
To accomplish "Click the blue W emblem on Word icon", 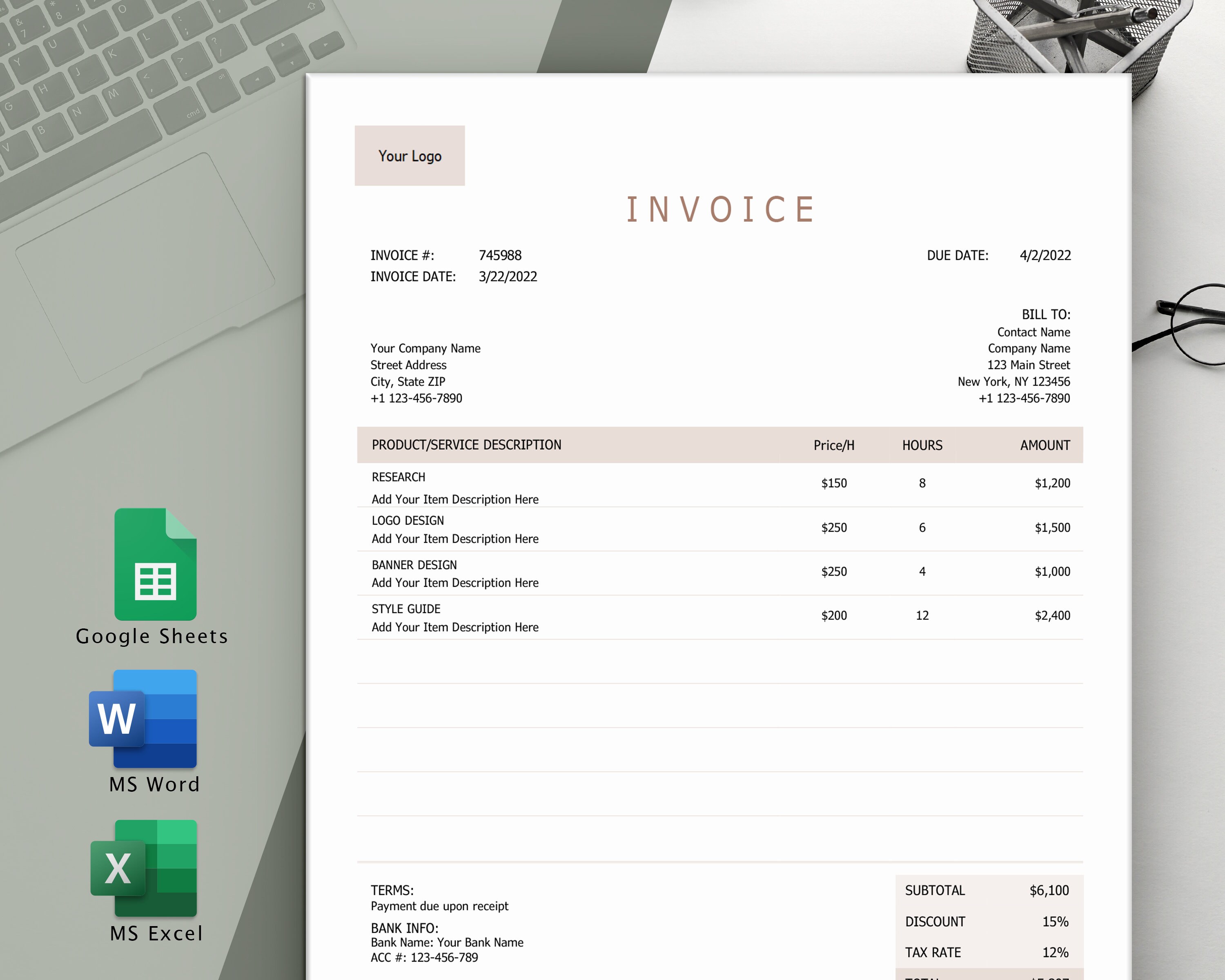I will pos(118,719).
